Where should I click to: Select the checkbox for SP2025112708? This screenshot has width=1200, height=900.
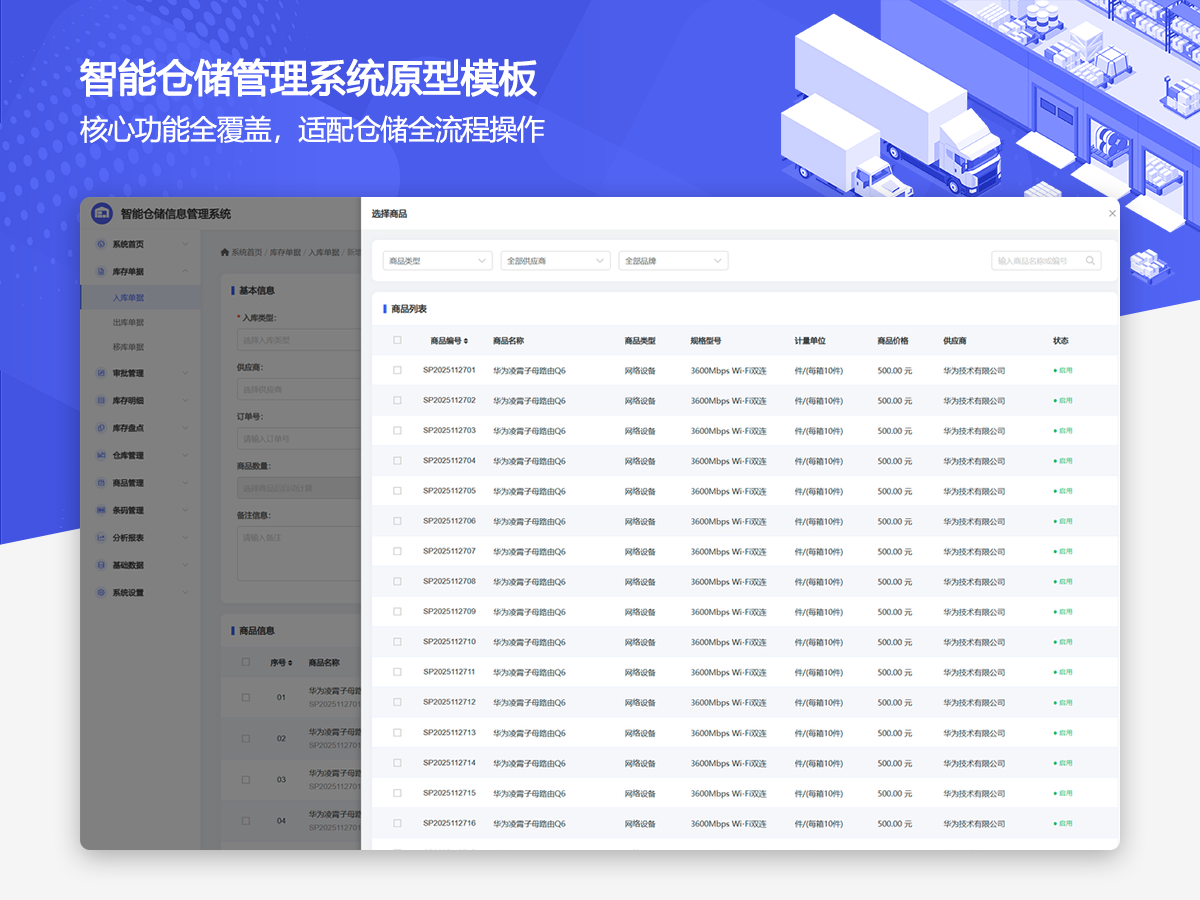coord(397,581)
